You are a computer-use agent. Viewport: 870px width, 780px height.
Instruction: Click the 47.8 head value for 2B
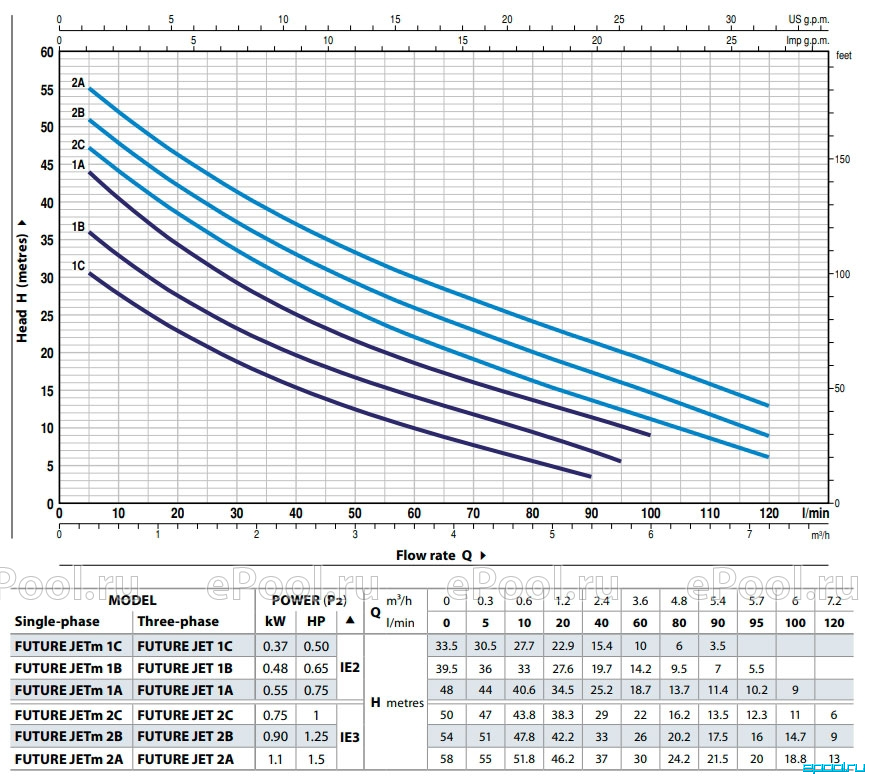524,737
